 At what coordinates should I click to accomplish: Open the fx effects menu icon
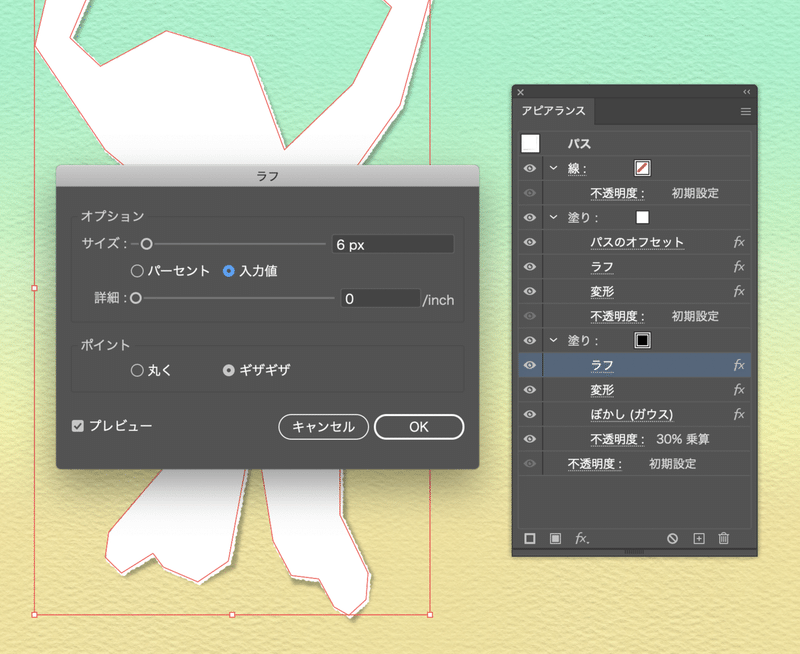pyautogui.click(x=583, y=538)
